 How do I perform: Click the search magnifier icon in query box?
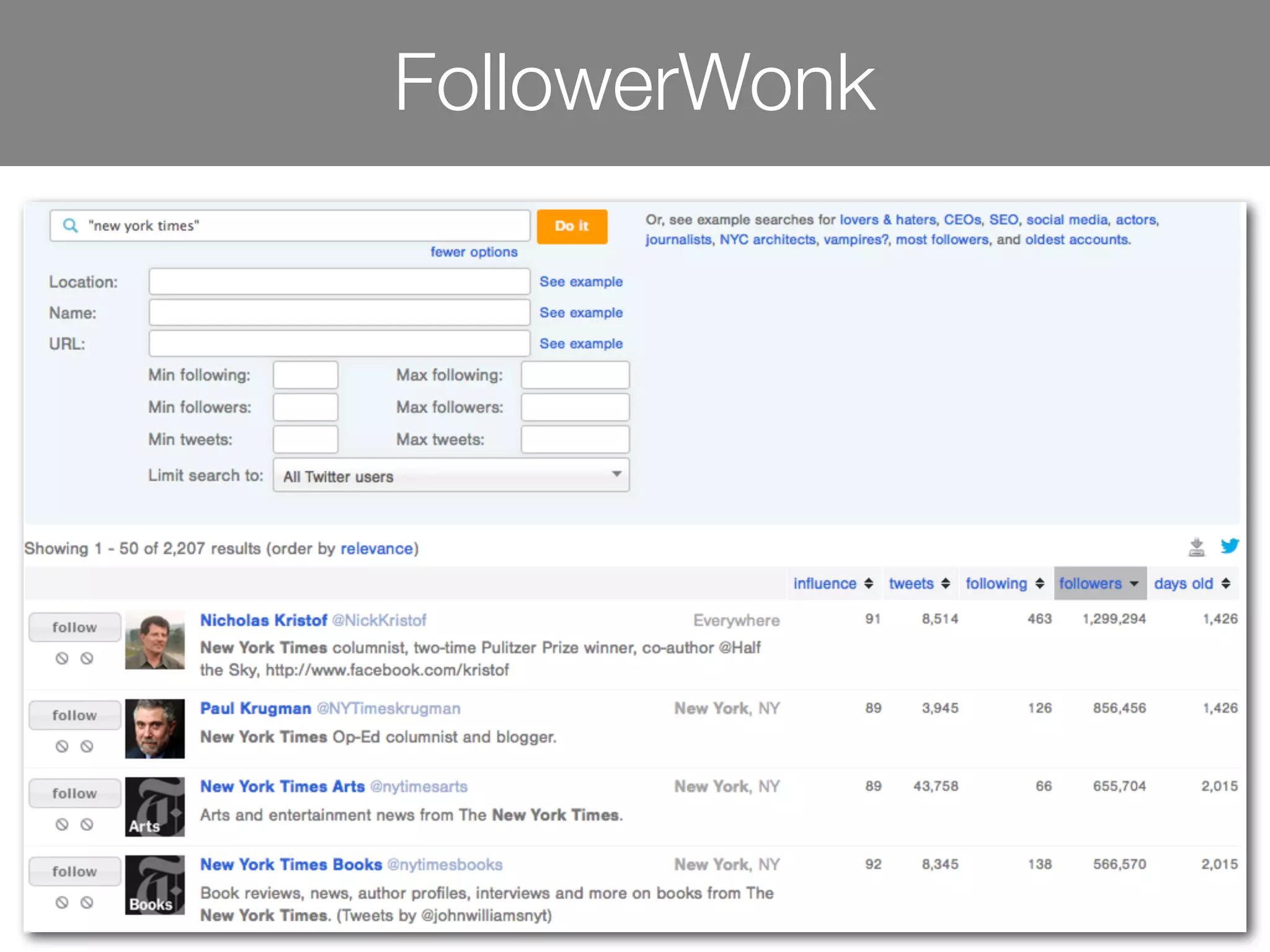(x=71, y=226)
